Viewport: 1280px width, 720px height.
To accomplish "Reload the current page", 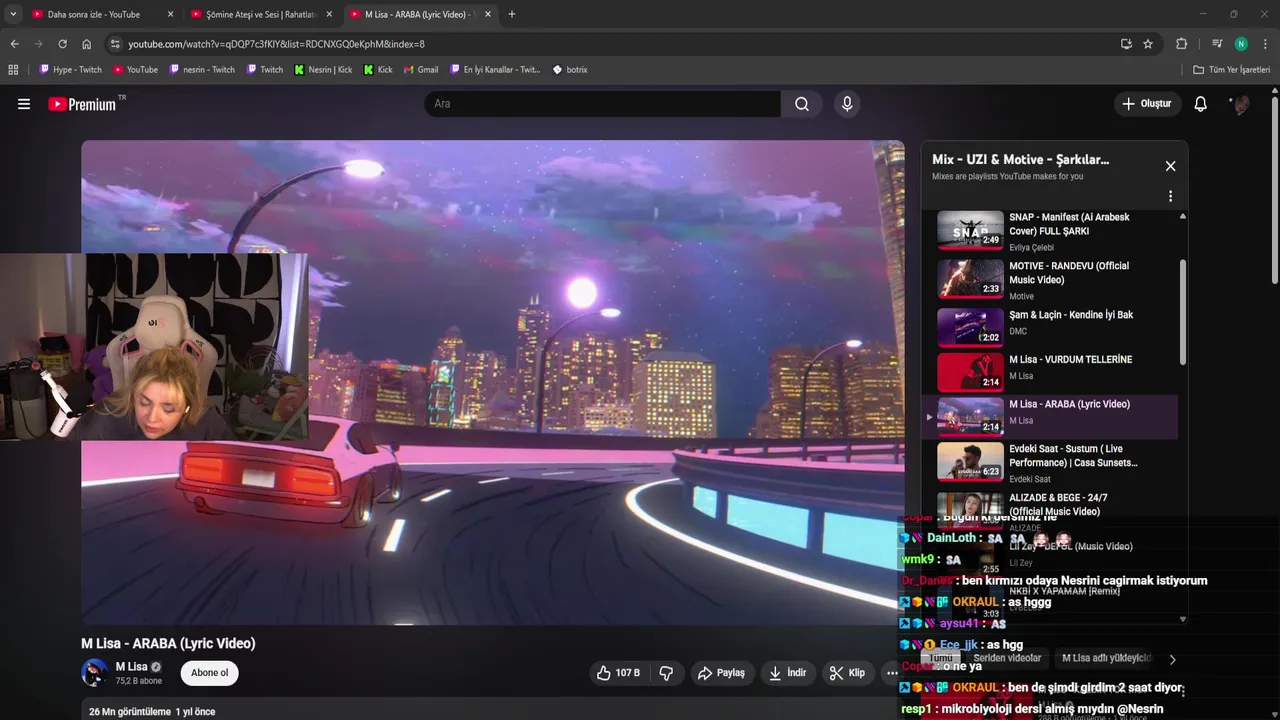I will point(62,44).
